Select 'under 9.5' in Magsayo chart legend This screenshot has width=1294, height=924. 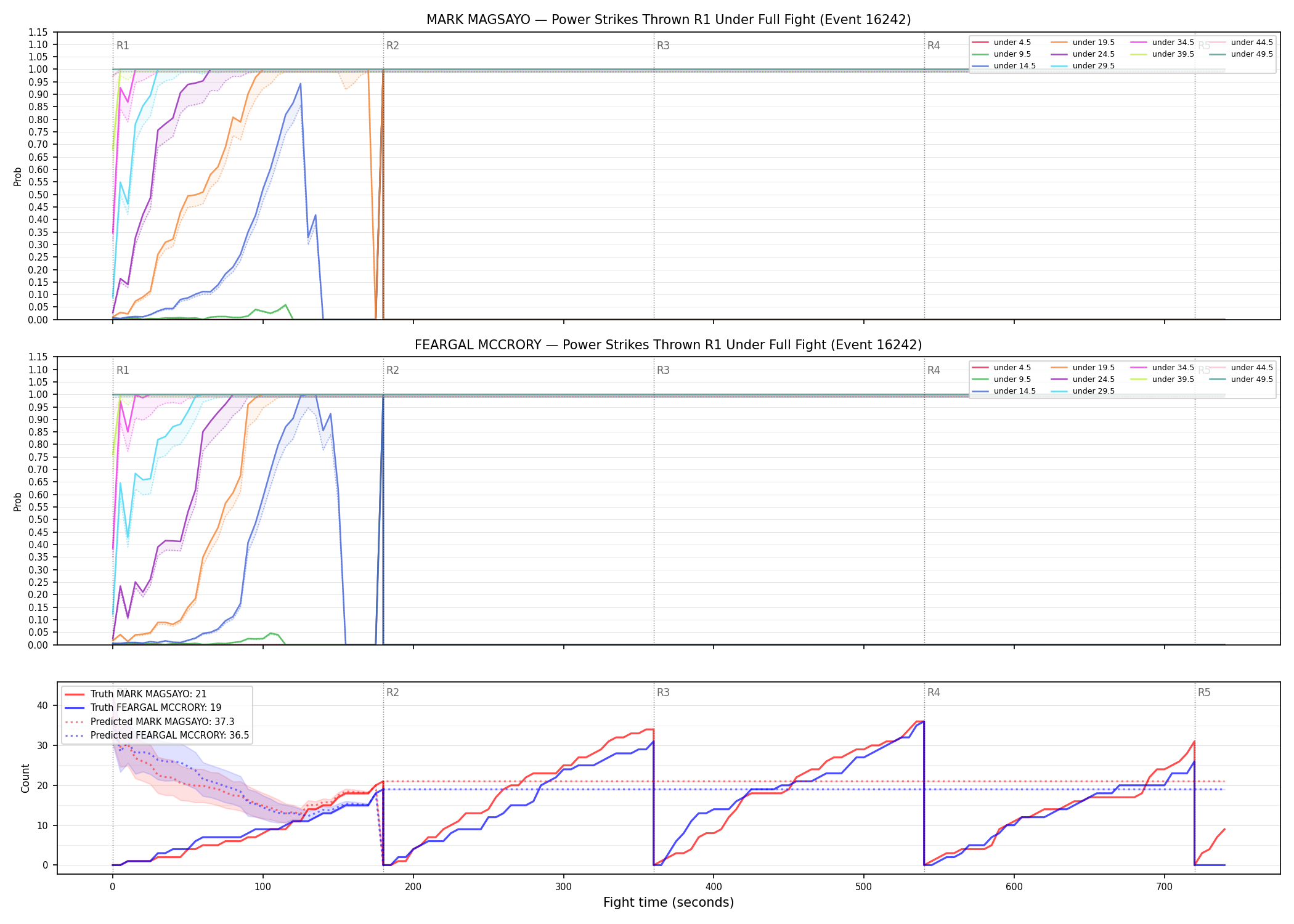tap(1001, 54)
